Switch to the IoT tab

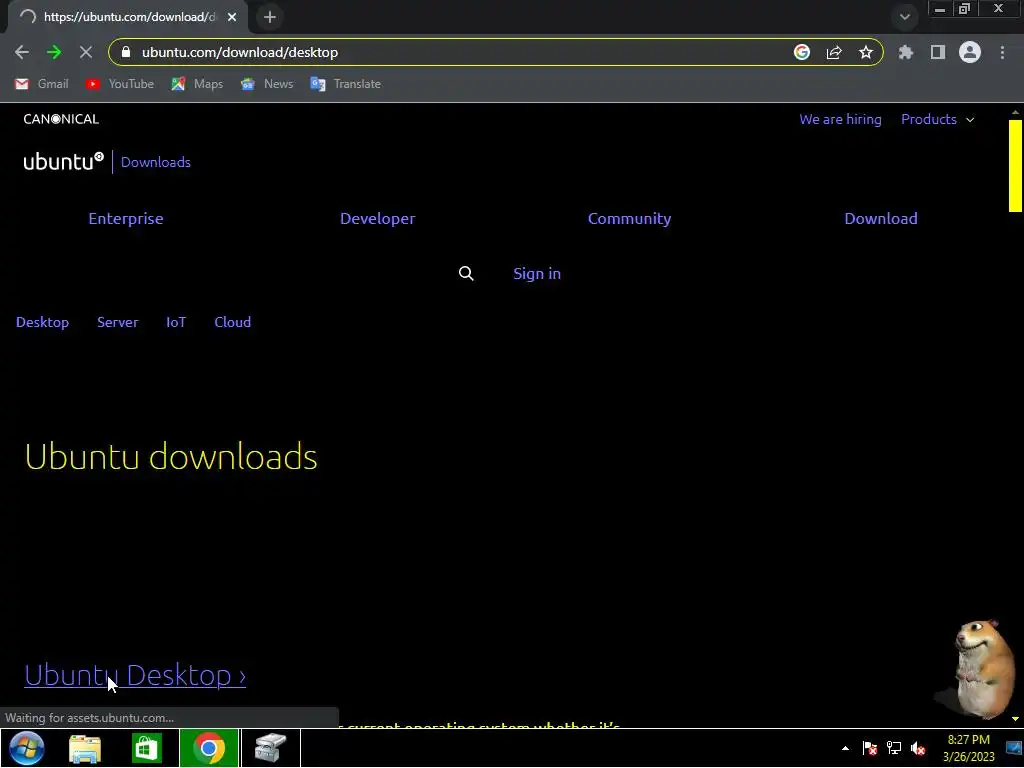[x=176, y=322]
